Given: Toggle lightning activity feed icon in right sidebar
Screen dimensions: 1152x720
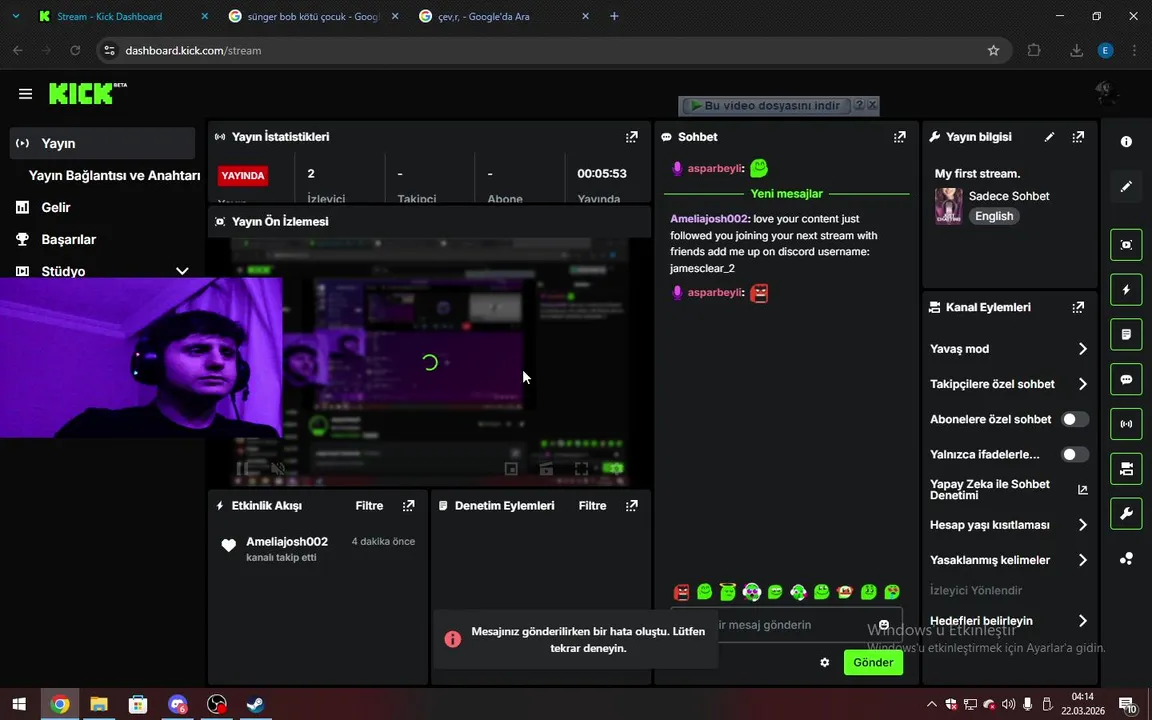Looking at the screenshot, I should click(x=1126, y=289).
